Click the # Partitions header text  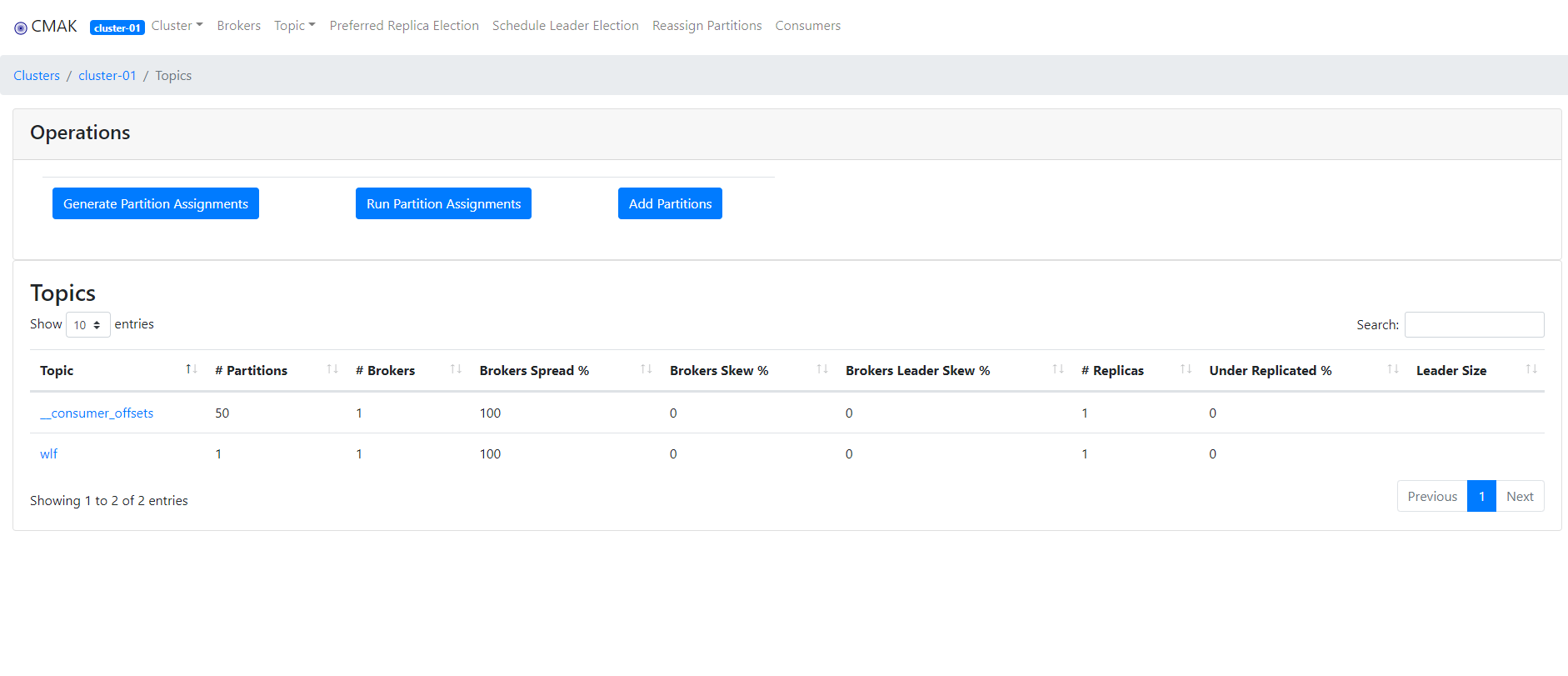pyautogui.click(x=251, y=370)
